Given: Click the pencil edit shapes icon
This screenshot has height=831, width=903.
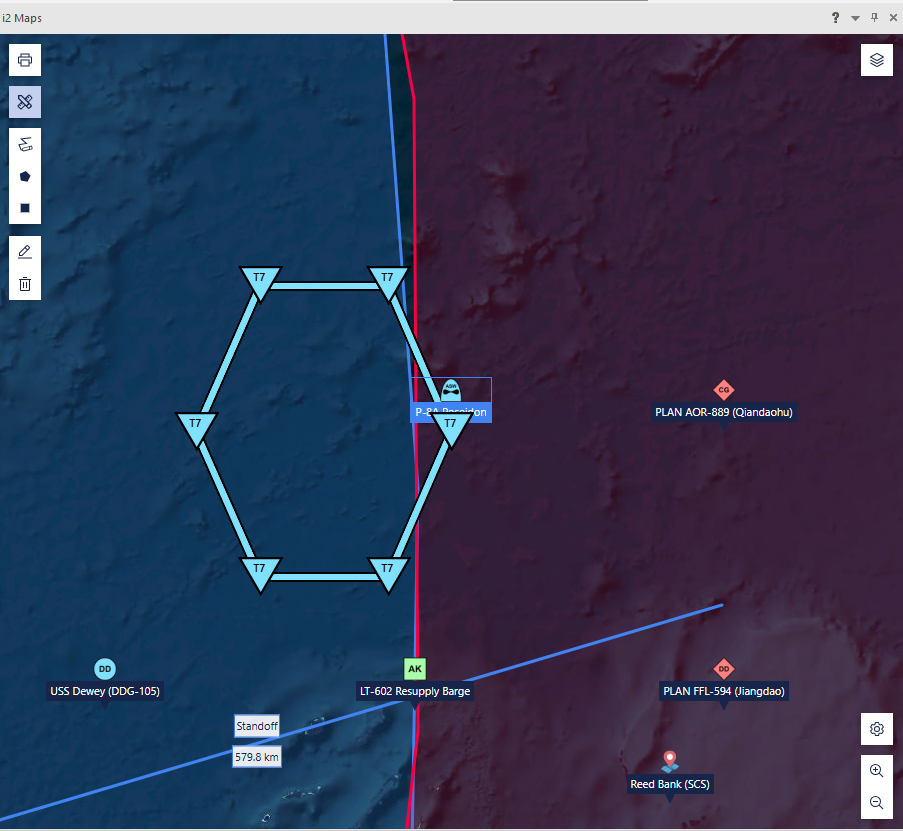Looking at the screenshot, I should 25,252.
